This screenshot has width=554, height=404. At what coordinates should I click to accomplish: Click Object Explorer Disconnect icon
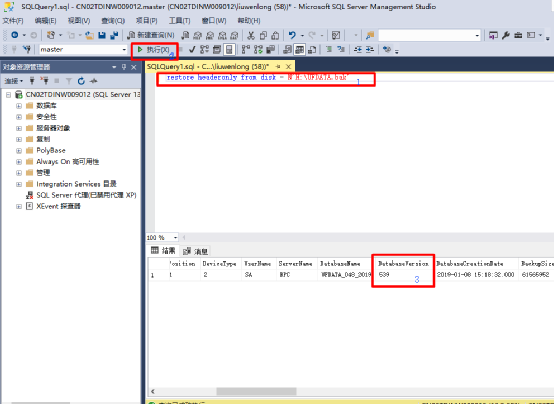coord(44,81)
